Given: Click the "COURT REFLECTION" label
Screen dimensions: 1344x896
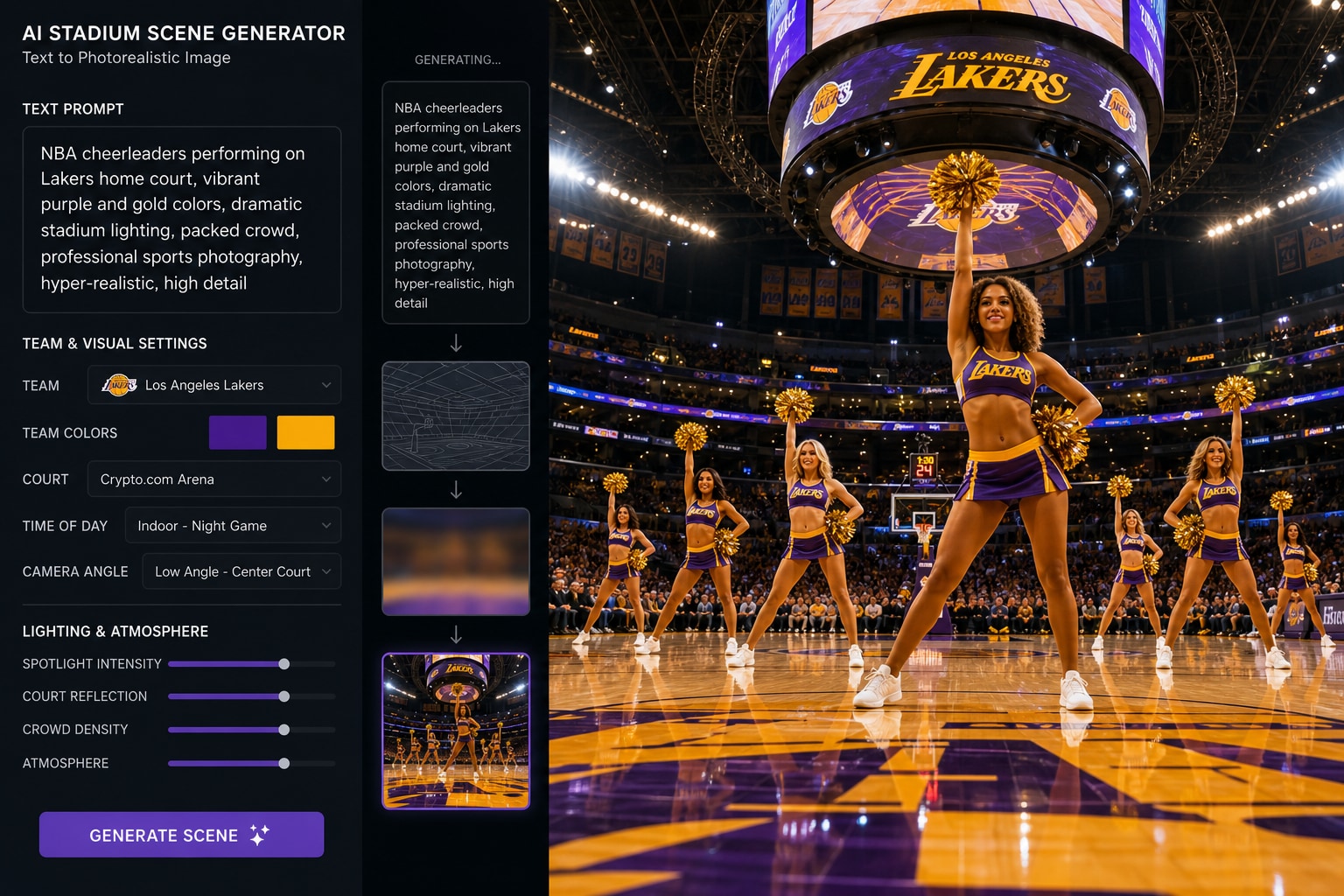Looking at the screenshot, I should 85,696.
